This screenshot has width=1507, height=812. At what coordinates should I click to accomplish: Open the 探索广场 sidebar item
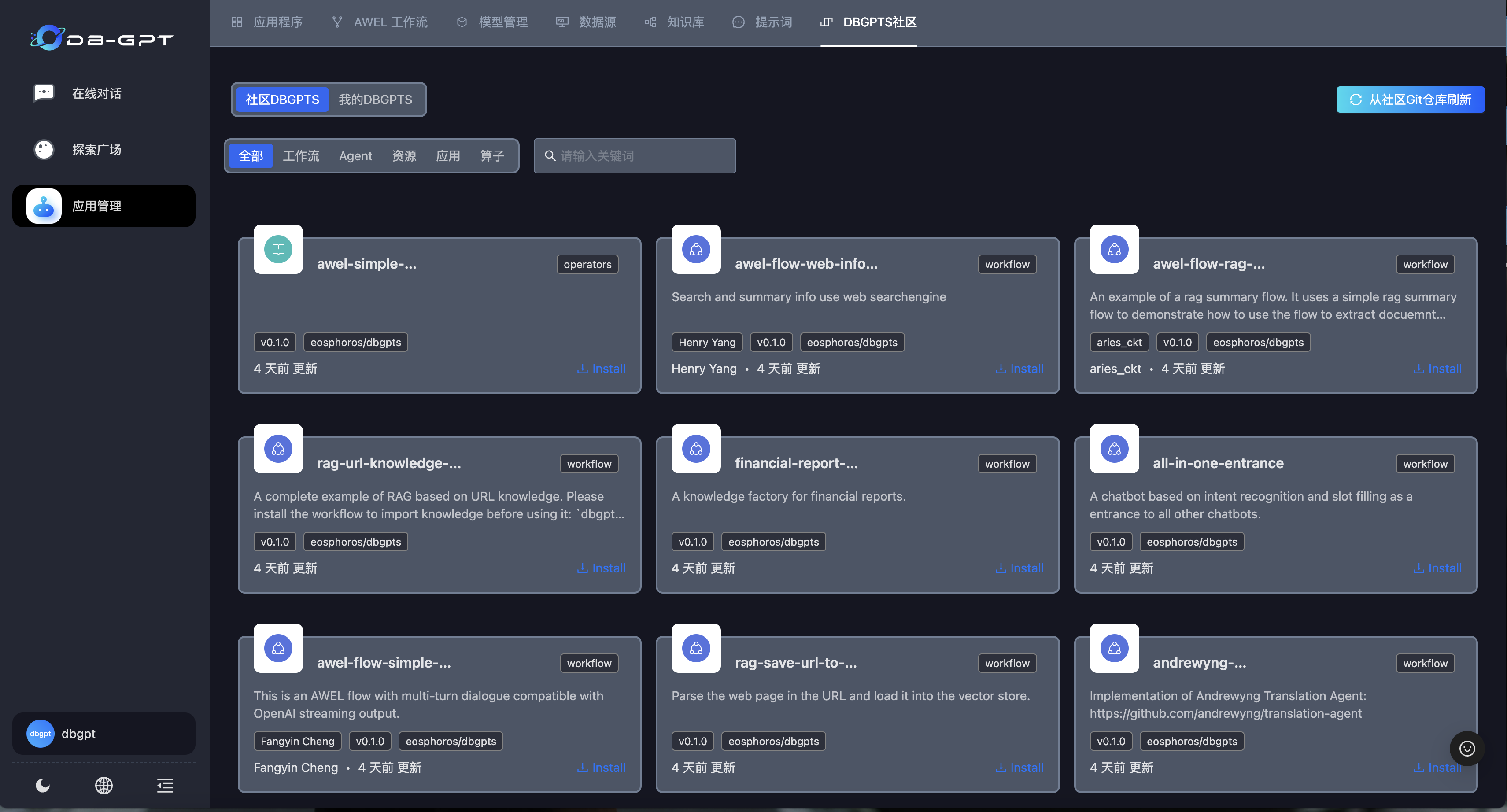[103, 150]
